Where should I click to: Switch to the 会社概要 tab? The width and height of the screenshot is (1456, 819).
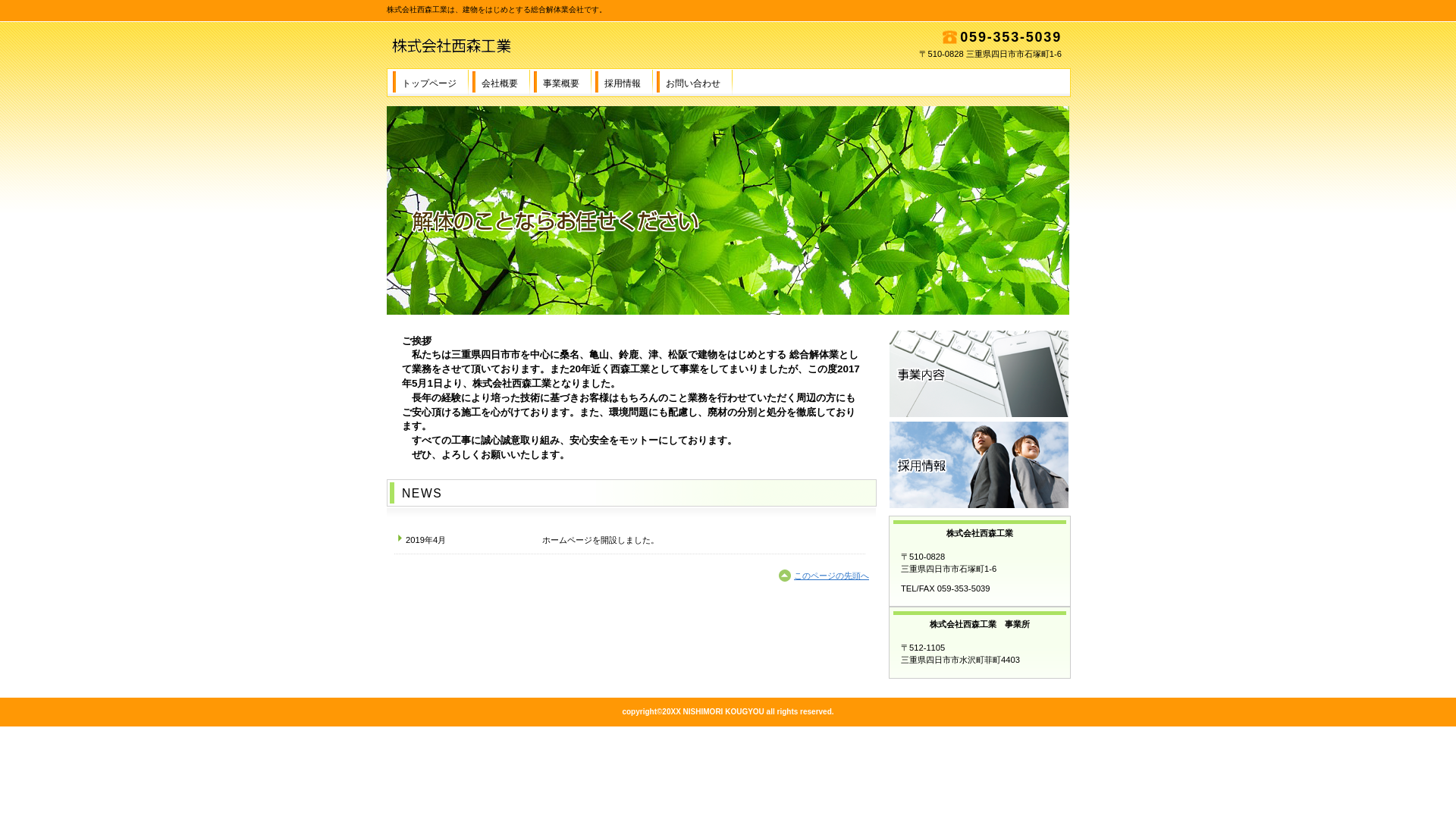tap(499, 83)
